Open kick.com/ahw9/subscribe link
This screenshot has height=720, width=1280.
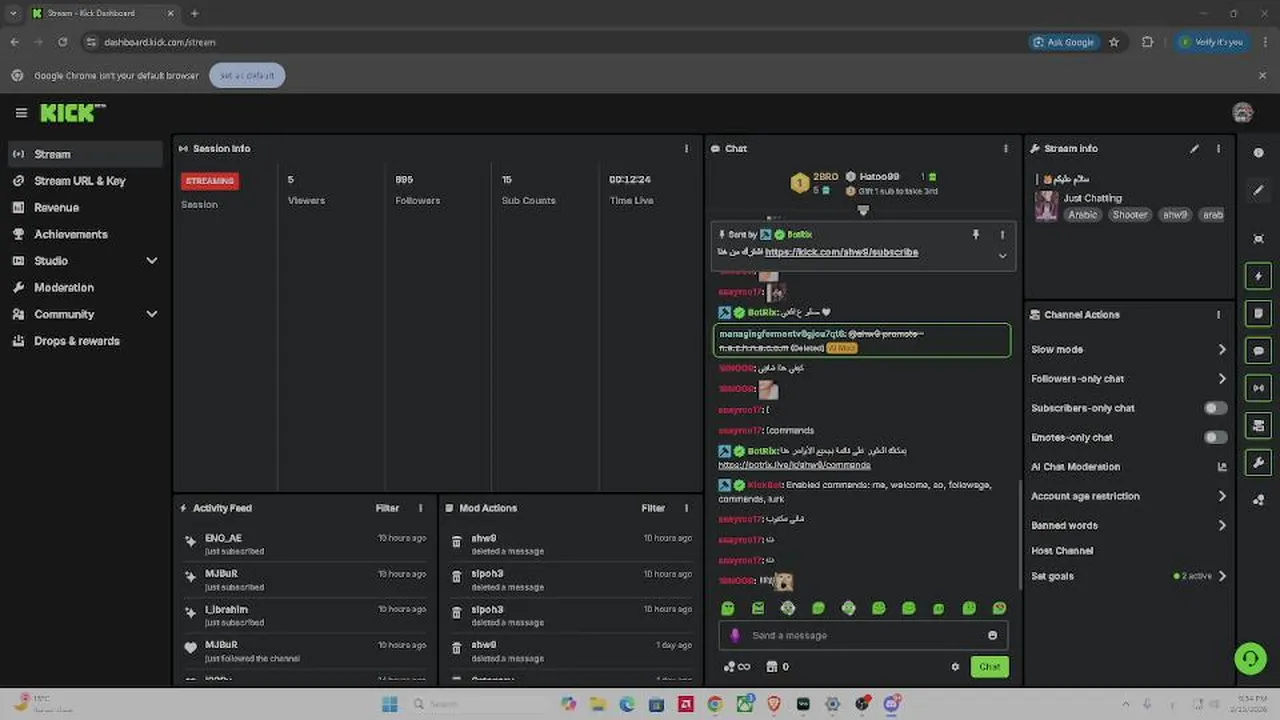[841, 252]
